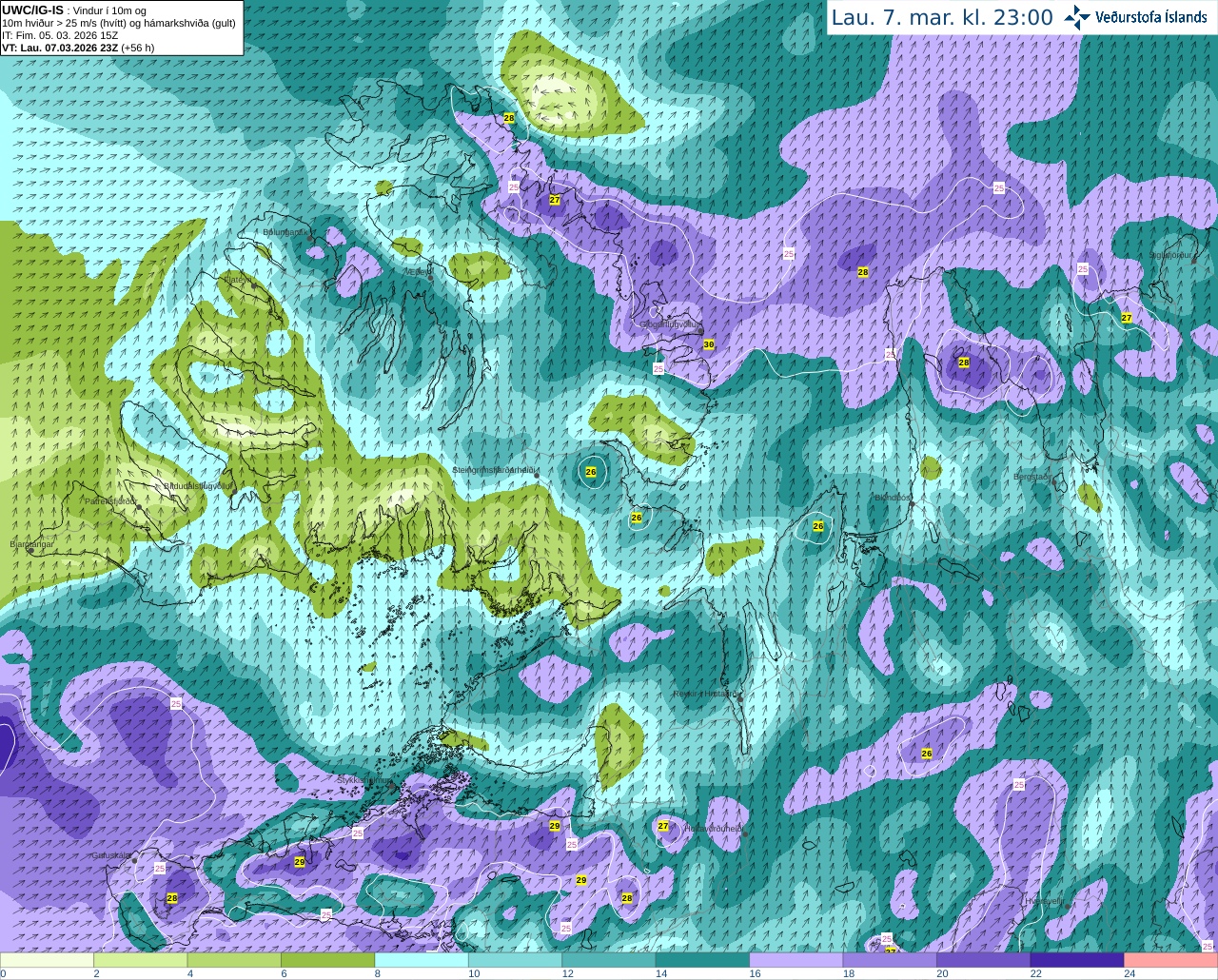The image size is (1218, 980).
Task: Pick the dark teal 14–16 m/s legend swatch
Action: (703, 960)
